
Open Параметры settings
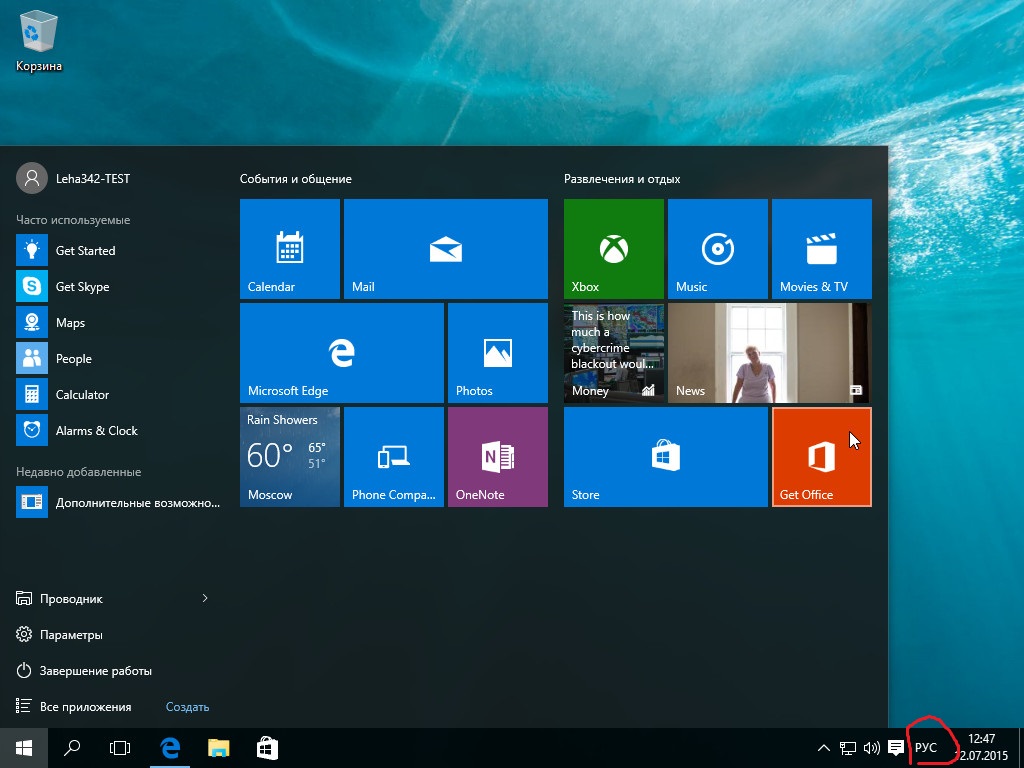click(x=59, y=635)
